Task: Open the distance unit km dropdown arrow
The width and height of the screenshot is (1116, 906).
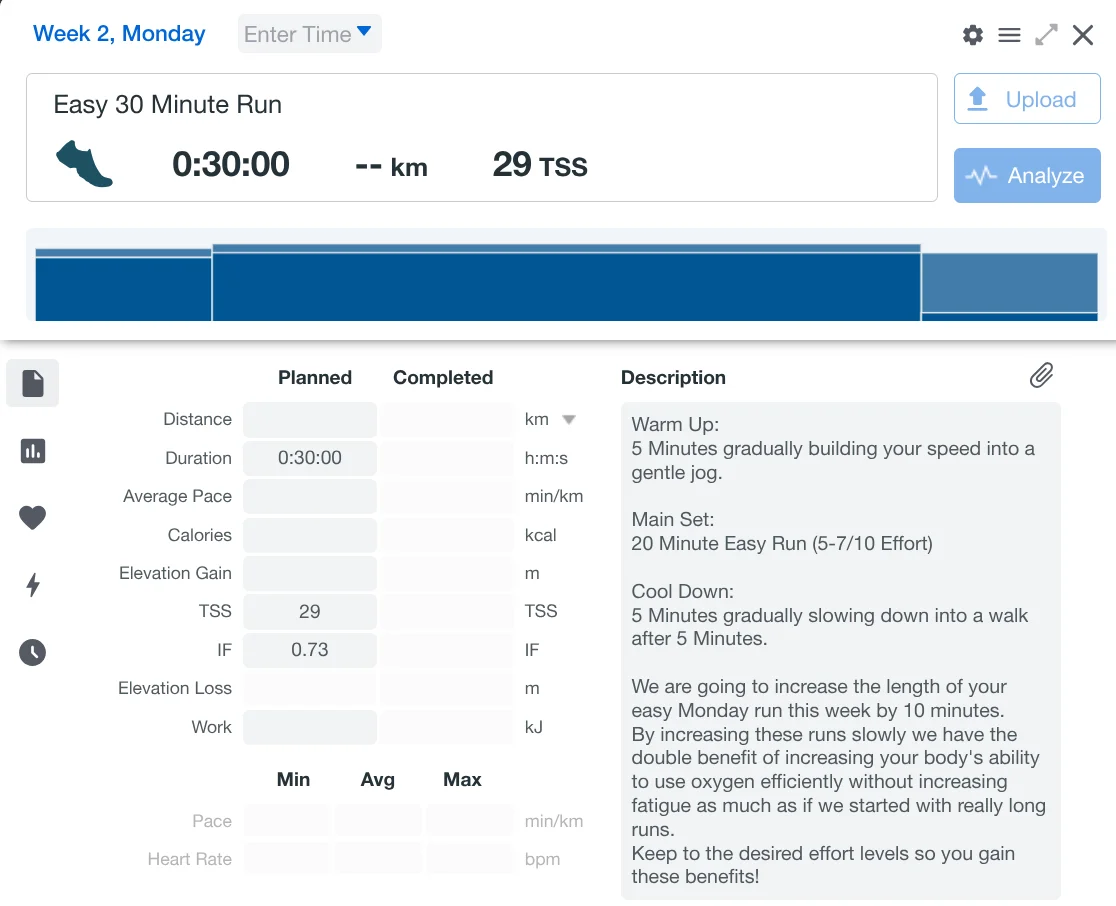Action: 569,420
